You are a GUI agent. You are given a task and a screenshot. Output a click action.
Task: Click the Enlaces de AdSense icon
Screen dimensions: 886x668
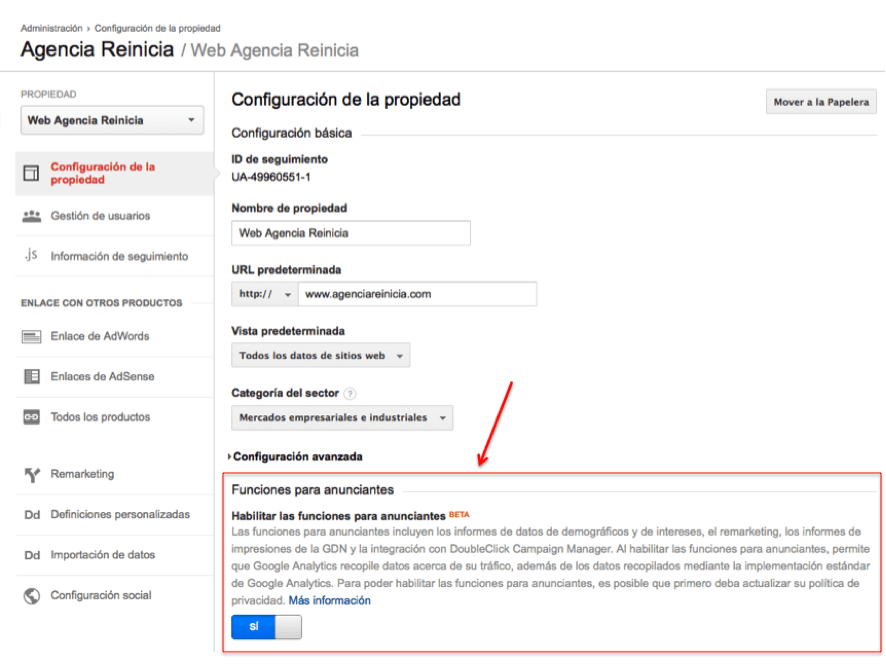click(31, 377)
